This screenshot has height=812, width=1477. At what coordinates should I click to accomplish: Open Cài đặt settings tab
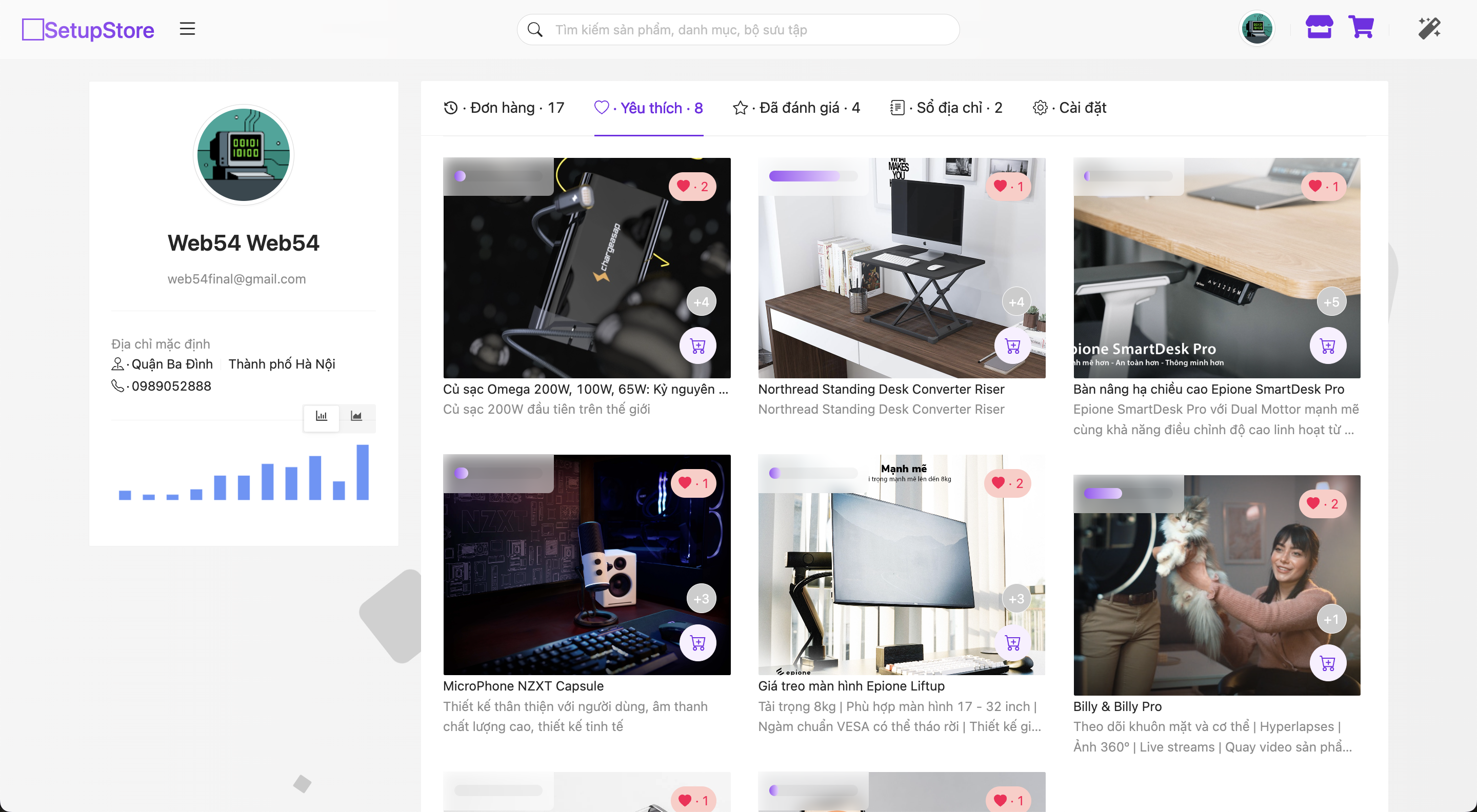(x=1070, y=108)
